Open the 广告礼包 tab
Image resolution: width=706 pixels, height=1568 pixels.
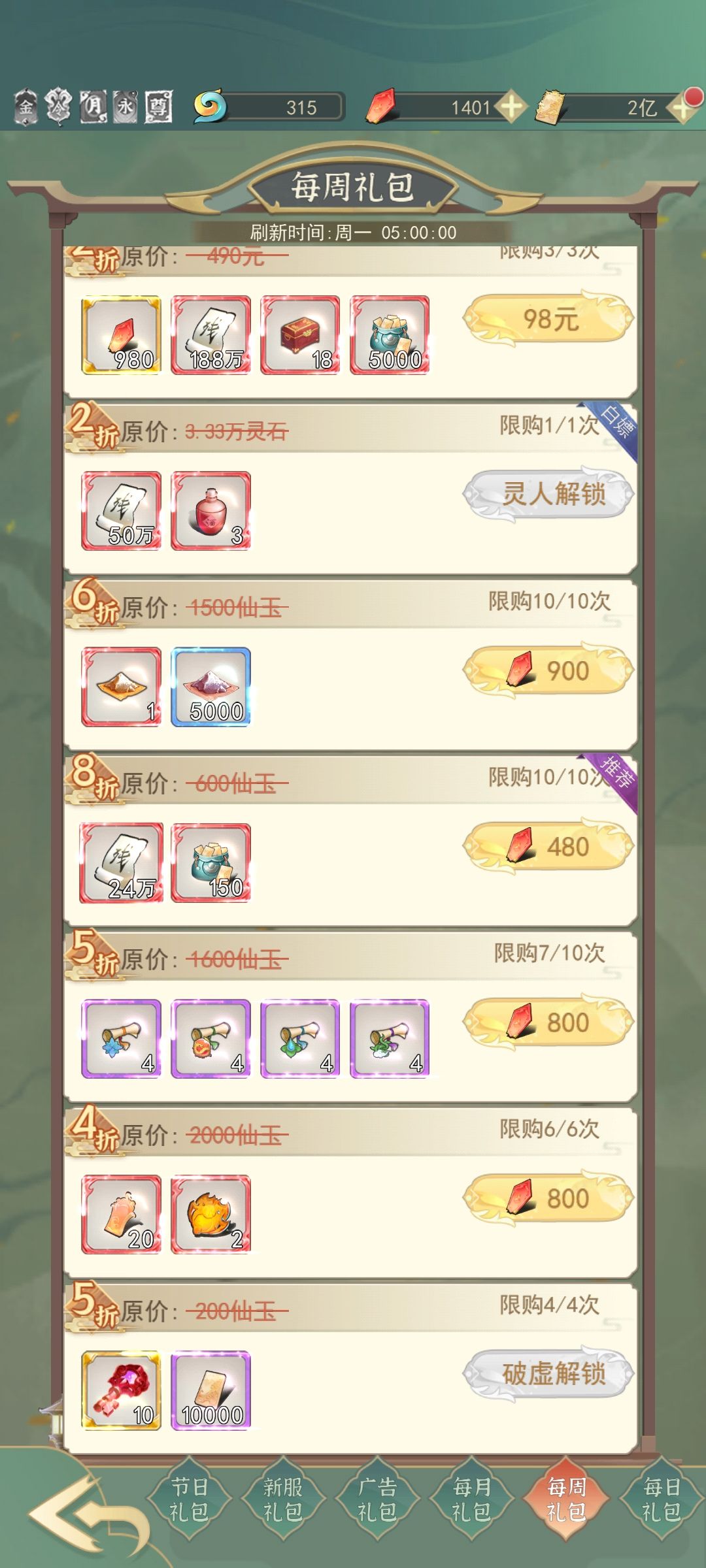pyautogui.click(x=377, y=1499)
